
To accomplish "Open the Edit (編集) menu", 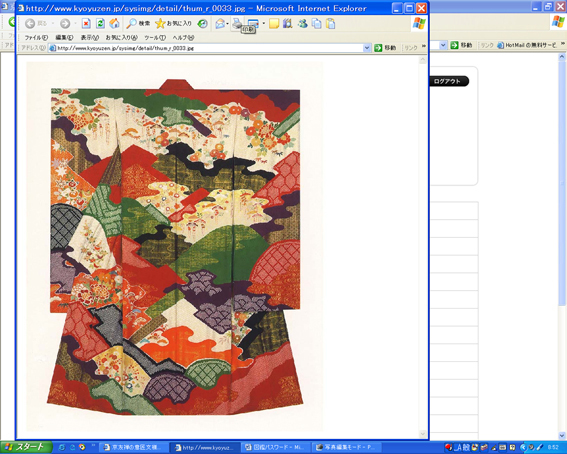I will pyautogui.click(x=64, y=38).
